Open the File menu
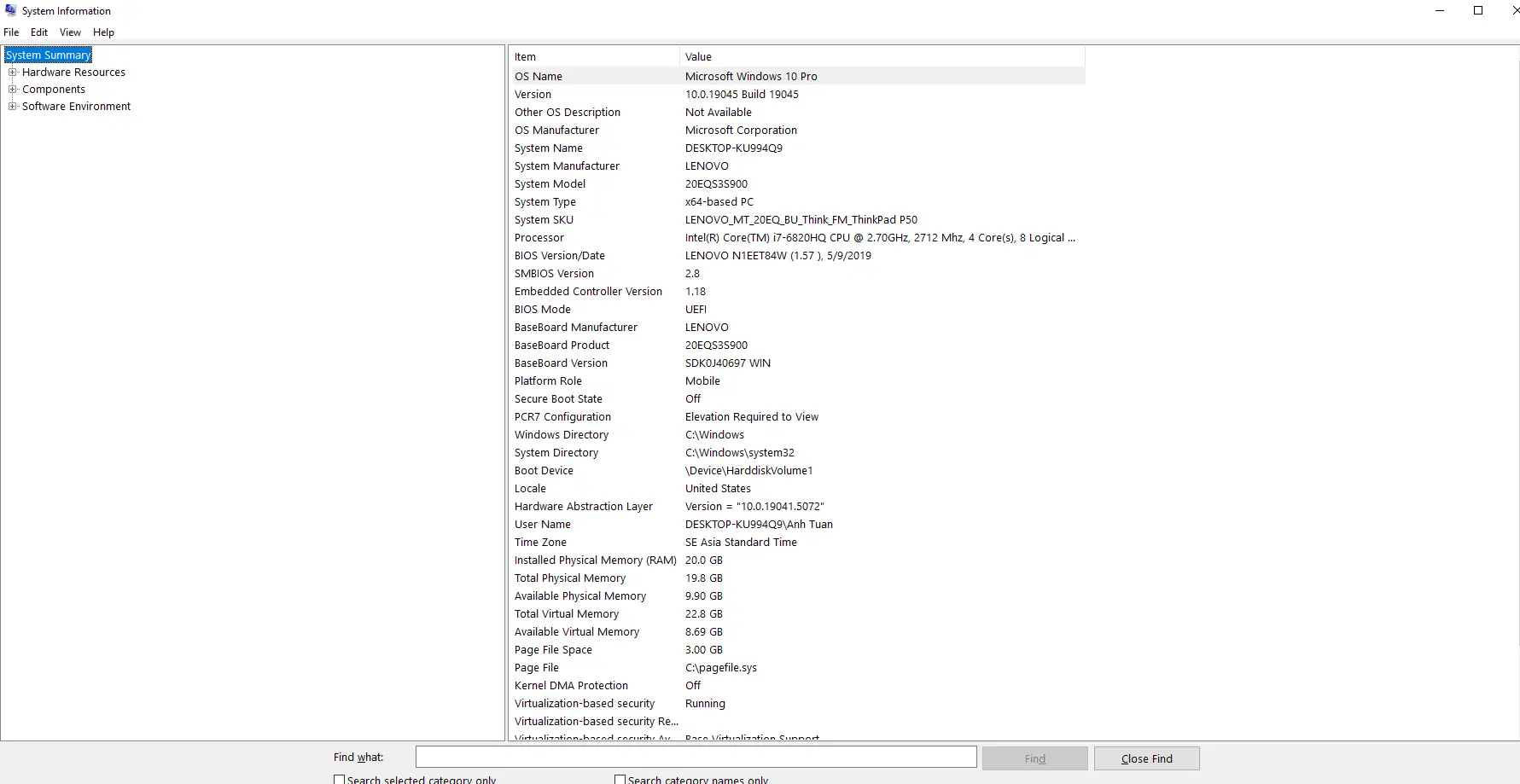Screen dimensions: 1520x784 (11, 32)
